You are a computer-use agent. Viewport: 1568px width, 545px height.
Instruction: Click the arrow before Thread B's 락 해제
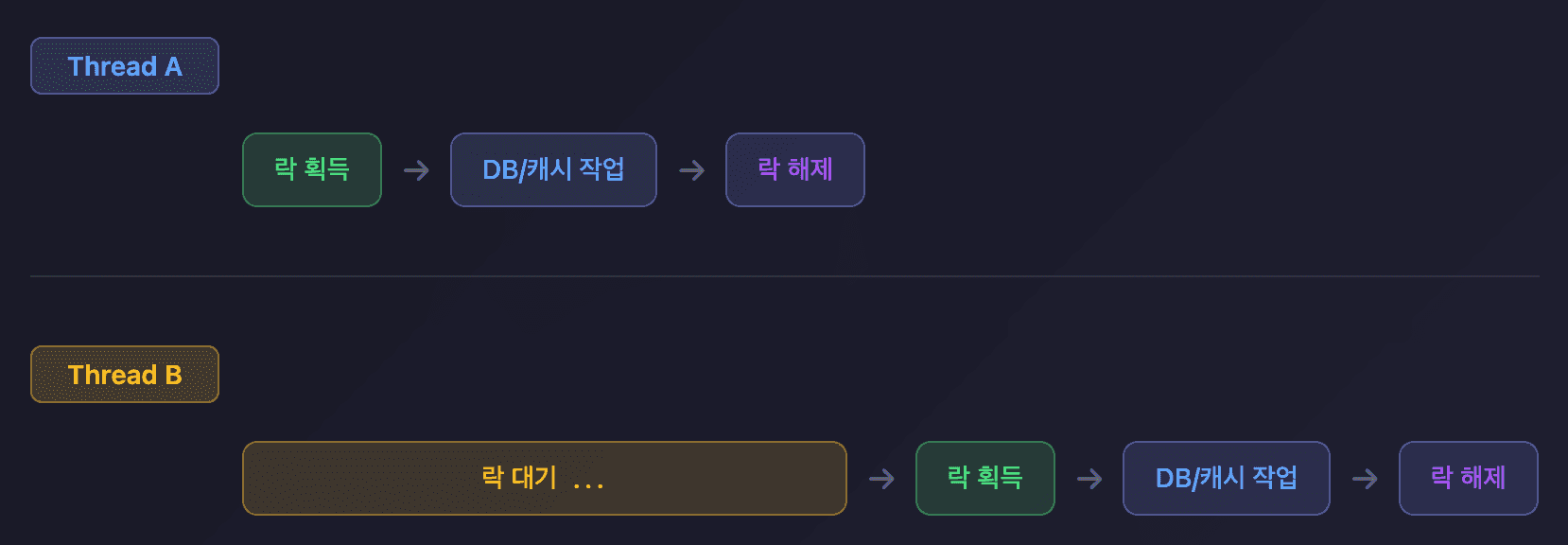(1365, 479)
